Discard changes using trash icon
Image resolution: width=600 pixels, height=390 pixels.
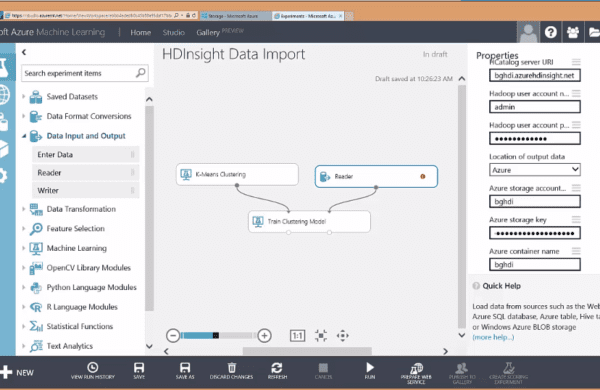pyautogui.click(x=232, y=371)
